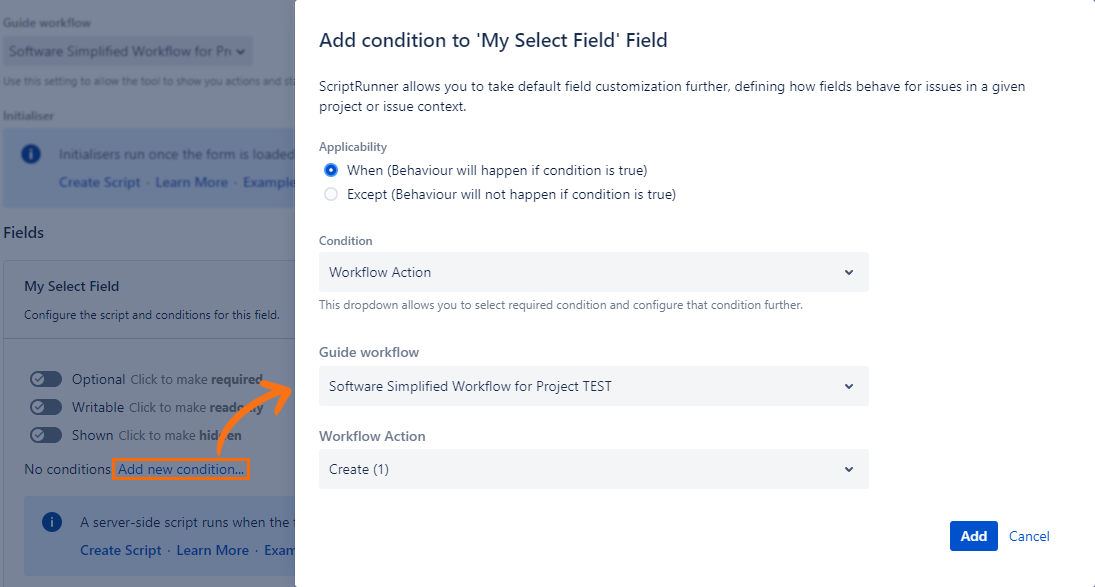Click the Initialiser info icon
The height and width of the screenshot is (587, 1095).
click(31, 154)
